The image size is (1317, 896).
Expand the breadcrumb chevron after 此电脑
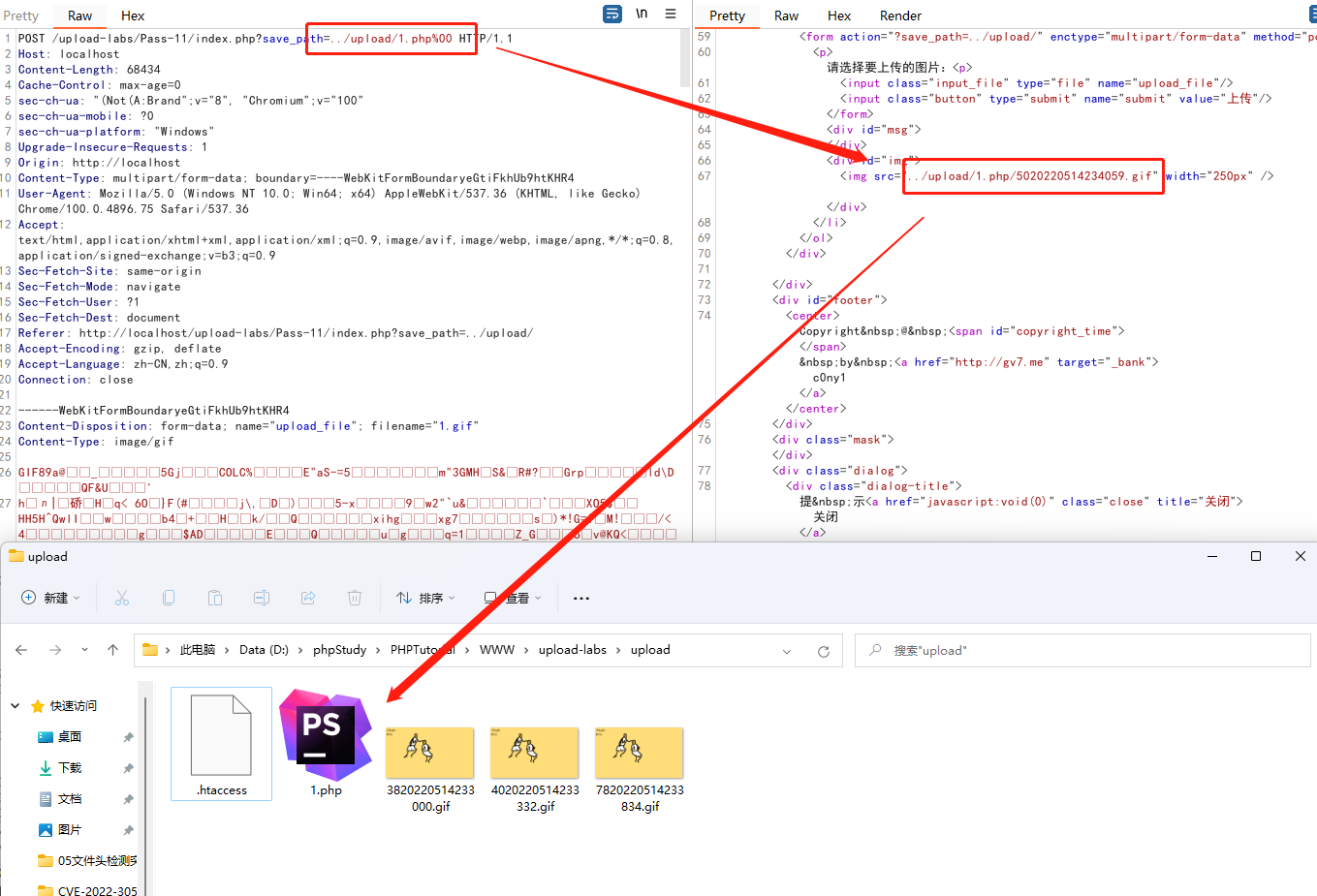(228, 650)
